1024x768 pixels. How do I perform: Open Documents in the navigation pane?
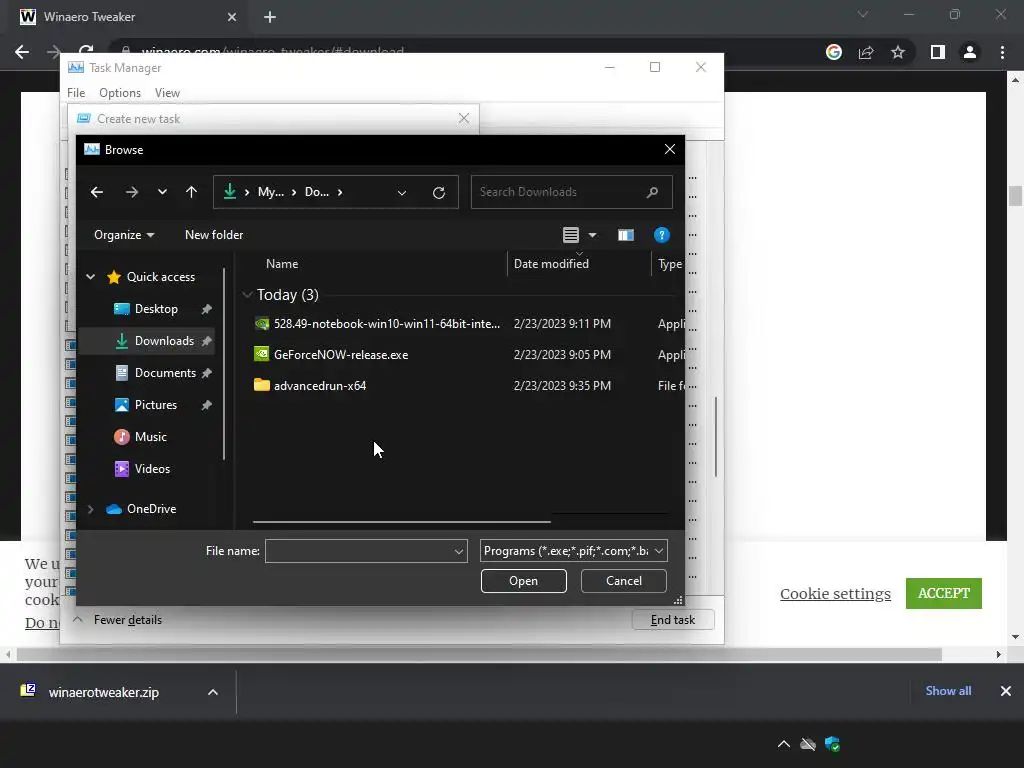point(165,373)
